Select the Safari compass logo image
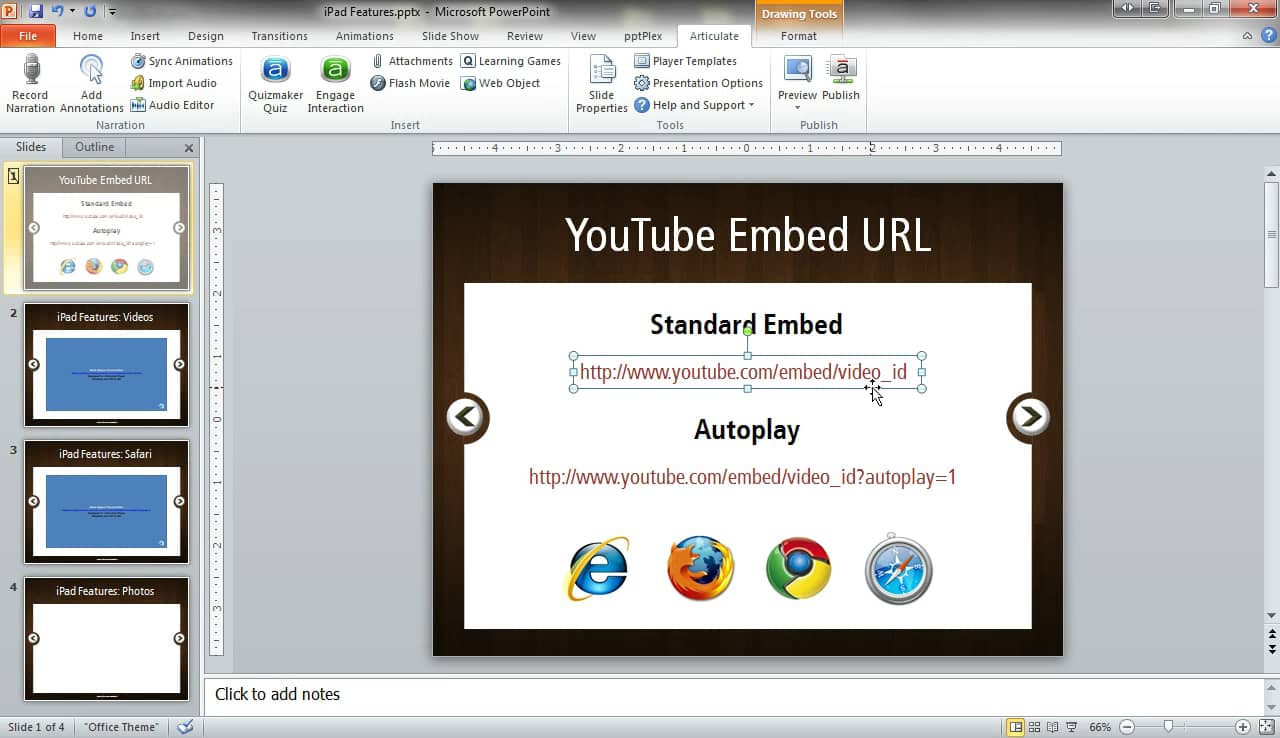 [898, 569]
